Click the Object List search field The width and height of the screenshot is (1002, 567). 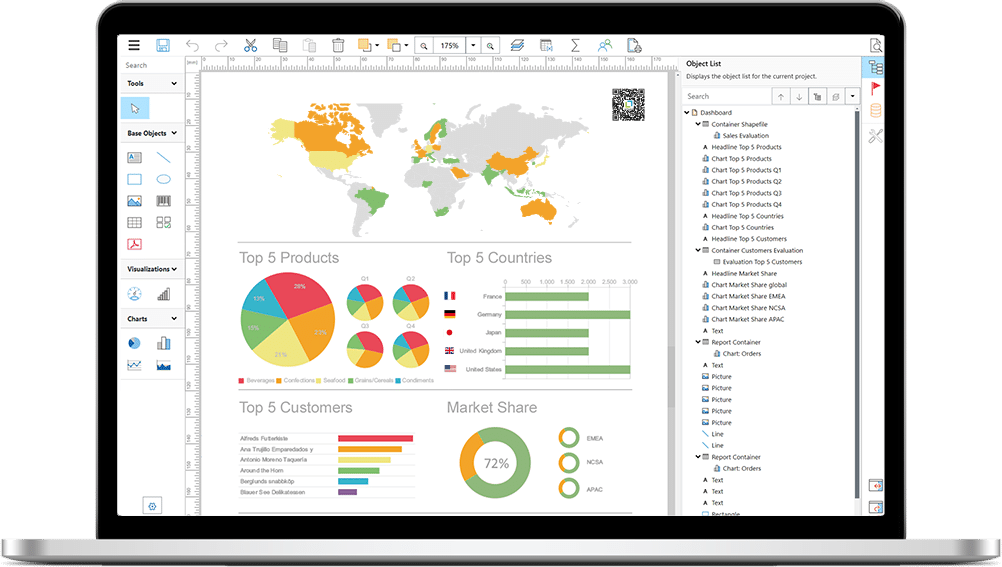click(x=726, y=97)
